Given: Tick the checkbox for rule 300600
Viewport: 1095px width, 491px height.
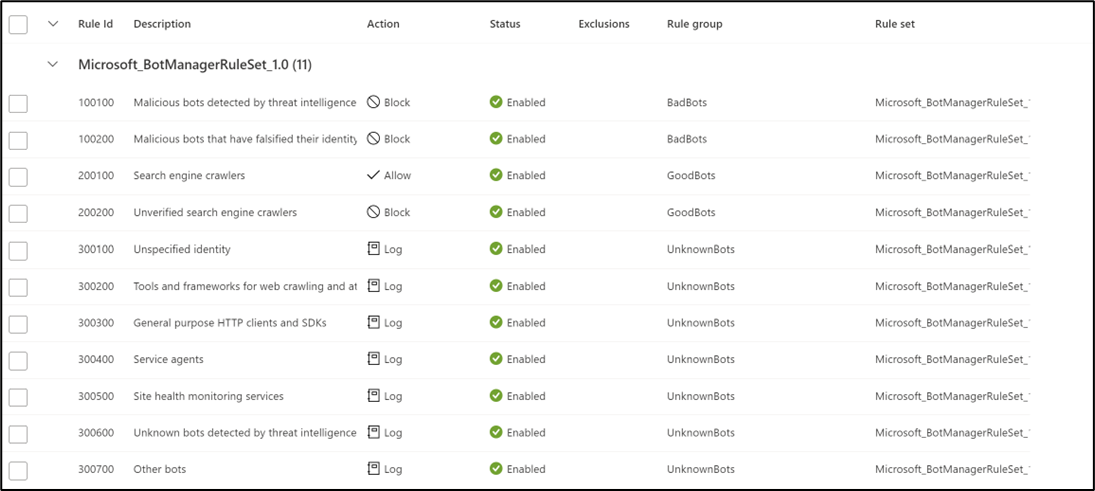Looking at the screenshot, I should point(18,434).
